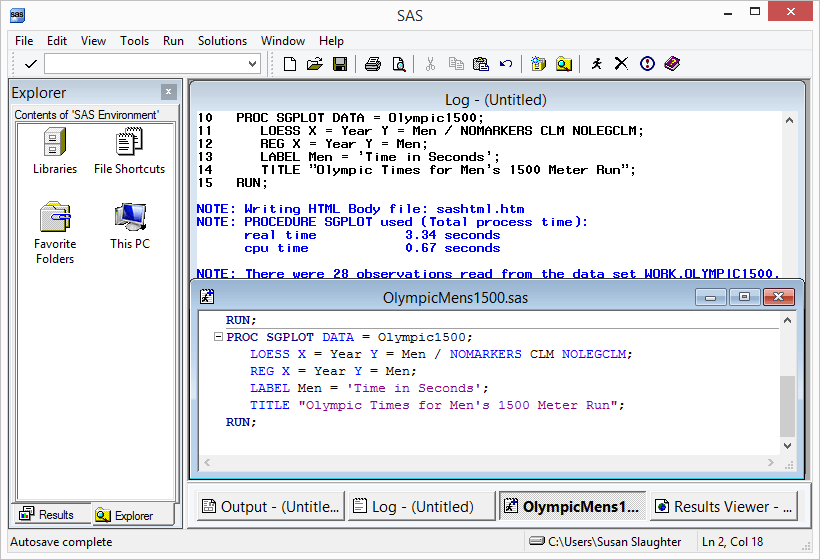Click the Log window's scroll up arrow
This screenshot has width=820, height=560.
[x=789, y=120]
